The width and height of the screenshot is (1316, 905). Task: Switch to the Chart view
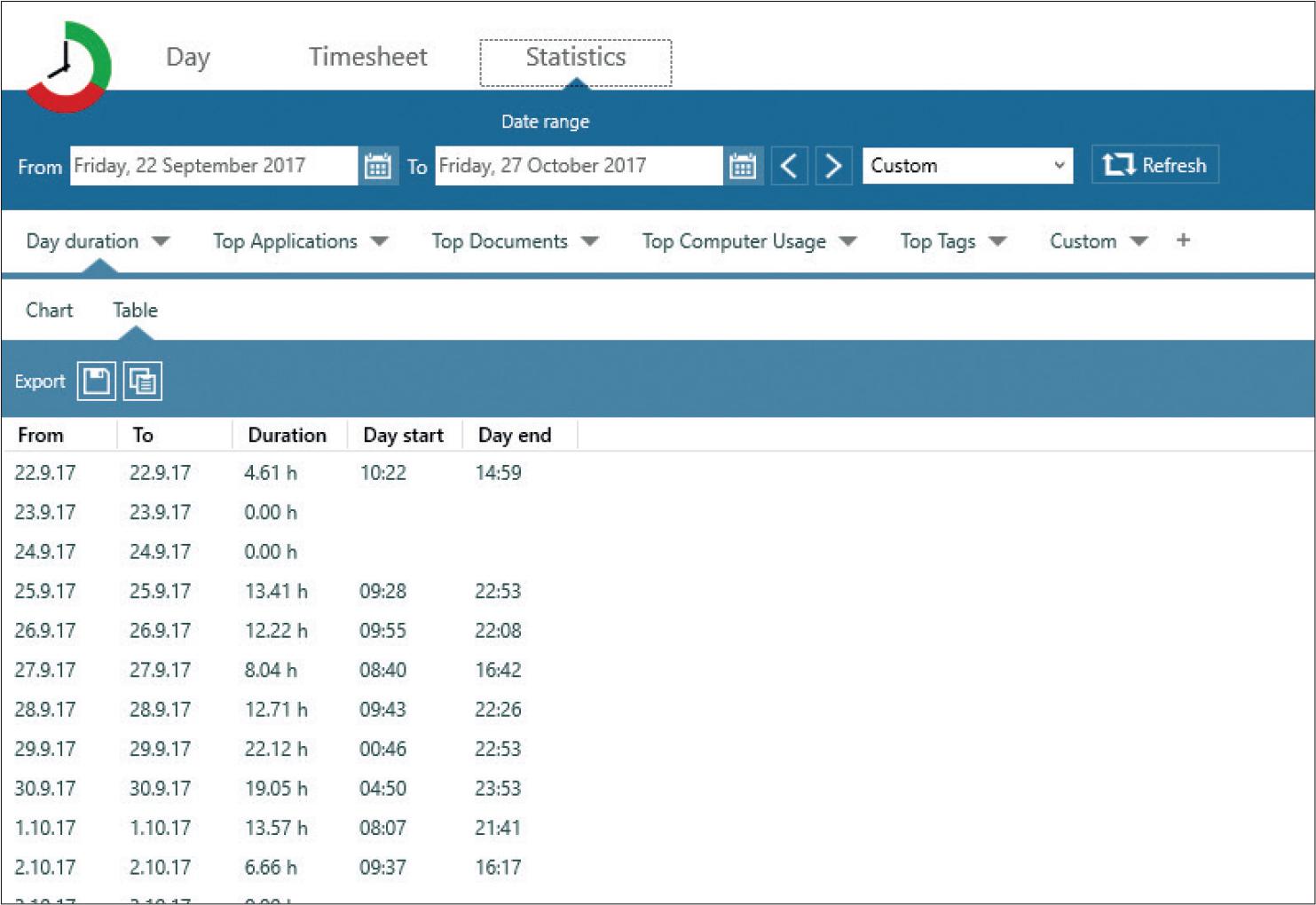pyautogui.click(x=50, y=311)
